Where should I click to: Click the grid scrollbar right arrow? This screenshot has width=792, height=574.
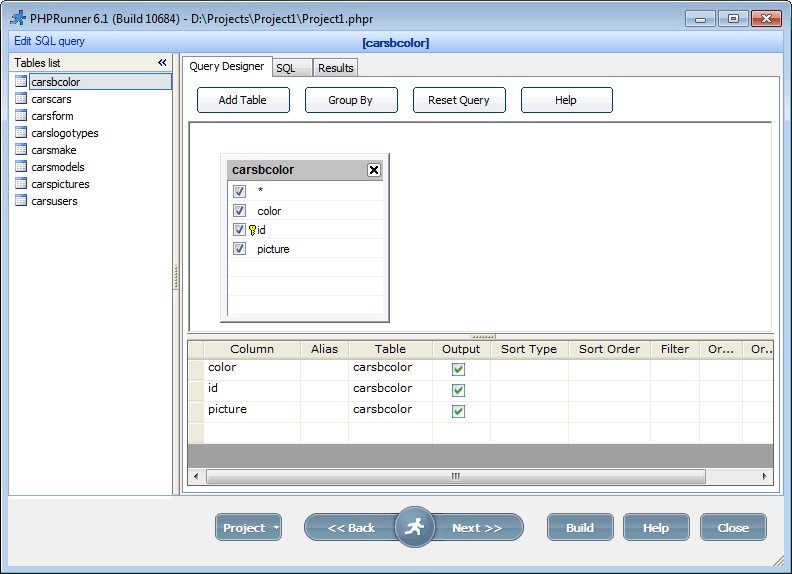[x=764, y=476]
